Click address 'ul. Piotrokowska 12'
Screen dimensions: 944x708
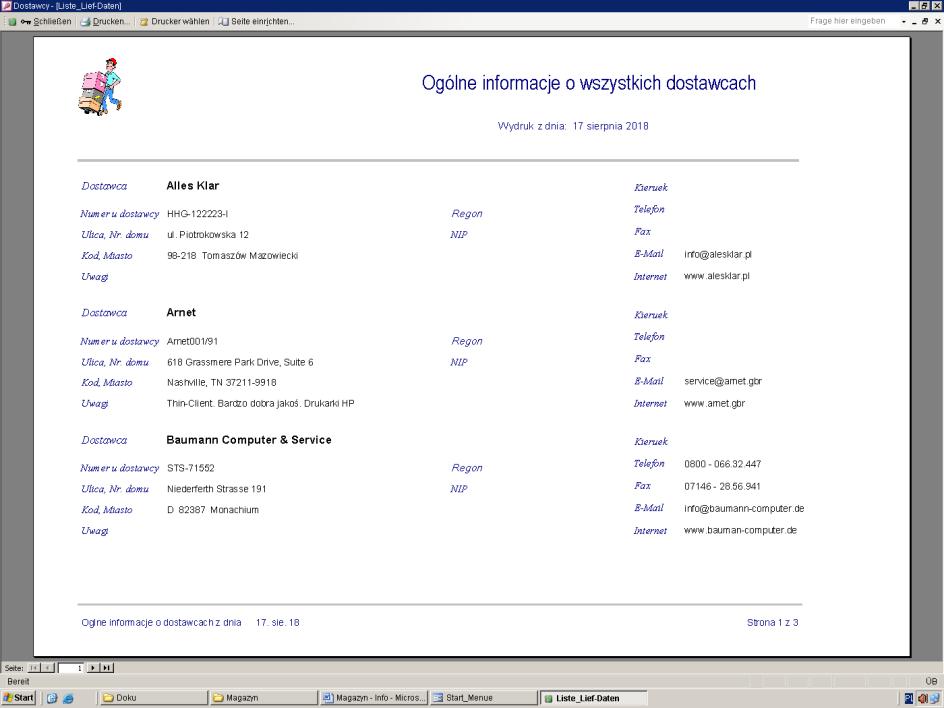(208, 235)
